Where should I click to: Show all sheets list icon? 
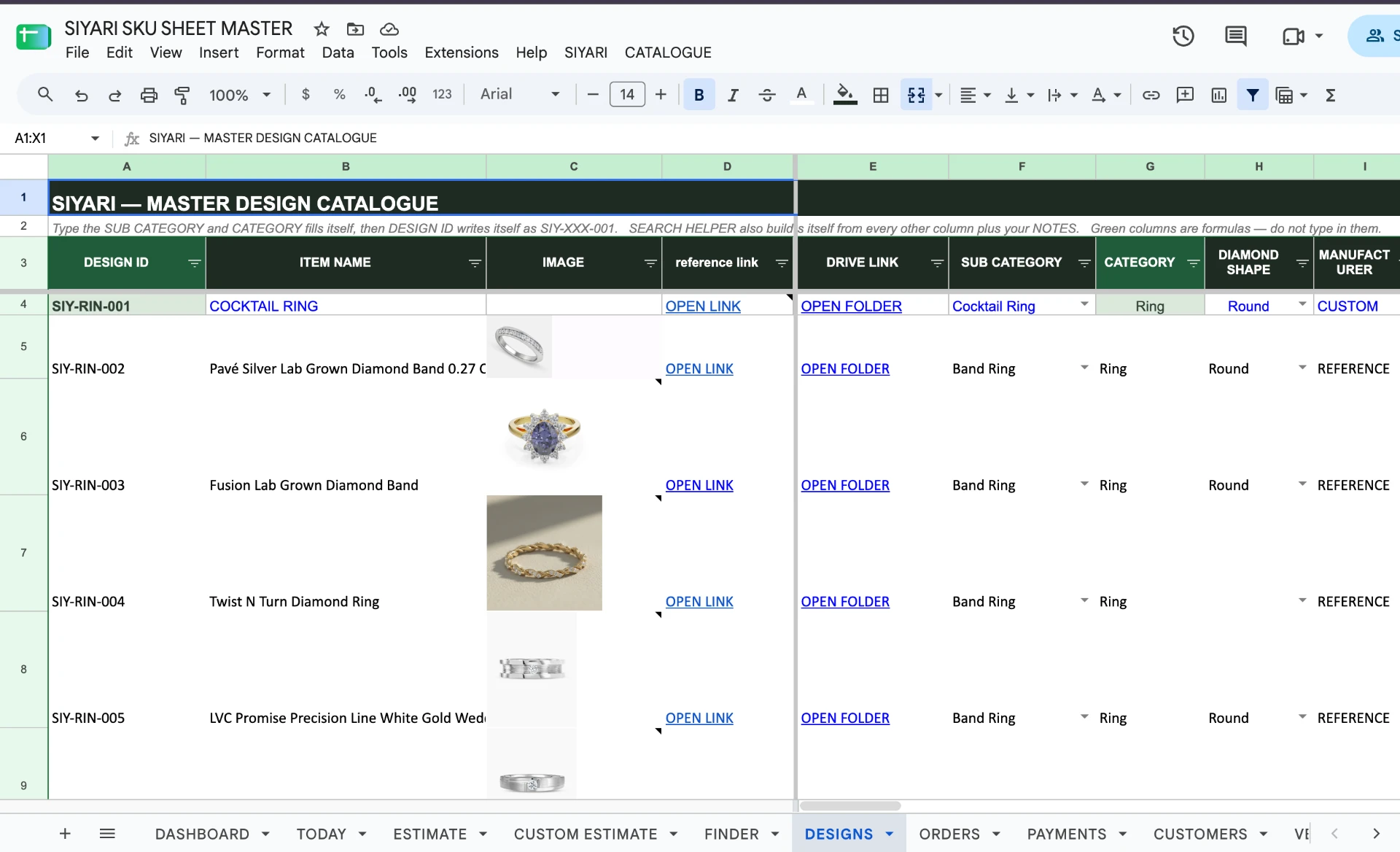click(x=107, y=833)
